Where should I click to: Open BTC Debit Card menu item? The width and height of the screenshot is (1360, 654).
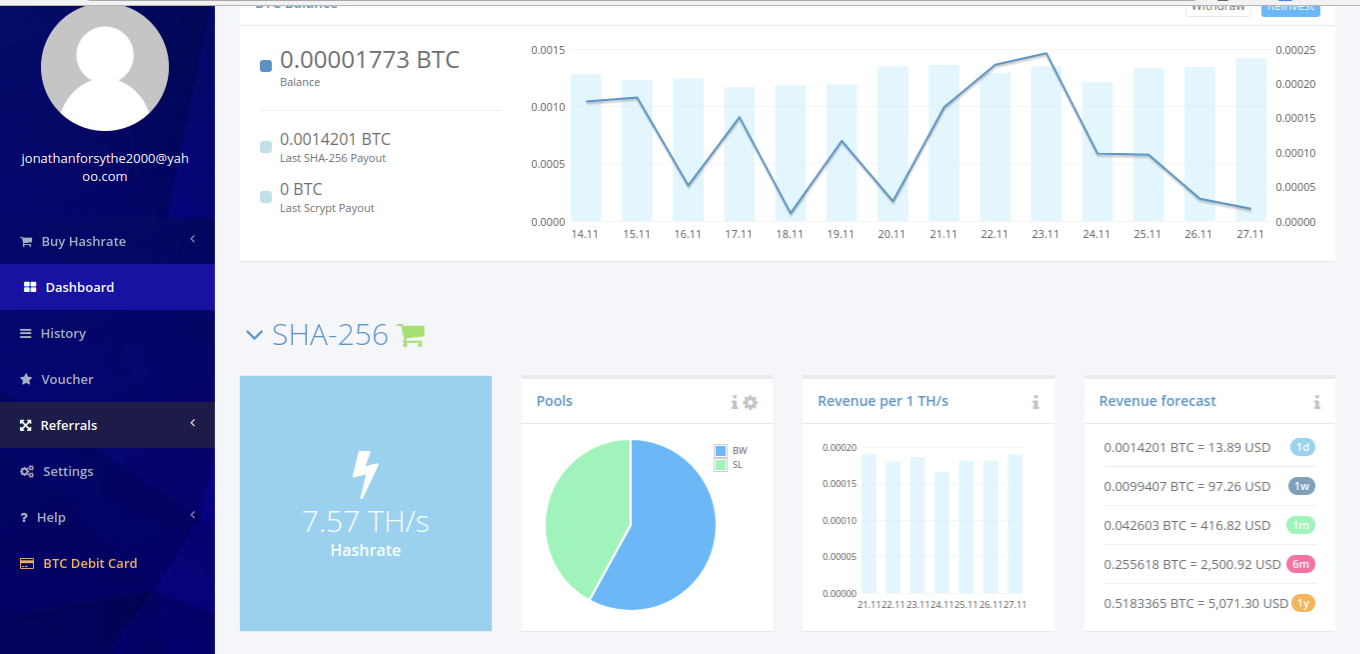107,563
